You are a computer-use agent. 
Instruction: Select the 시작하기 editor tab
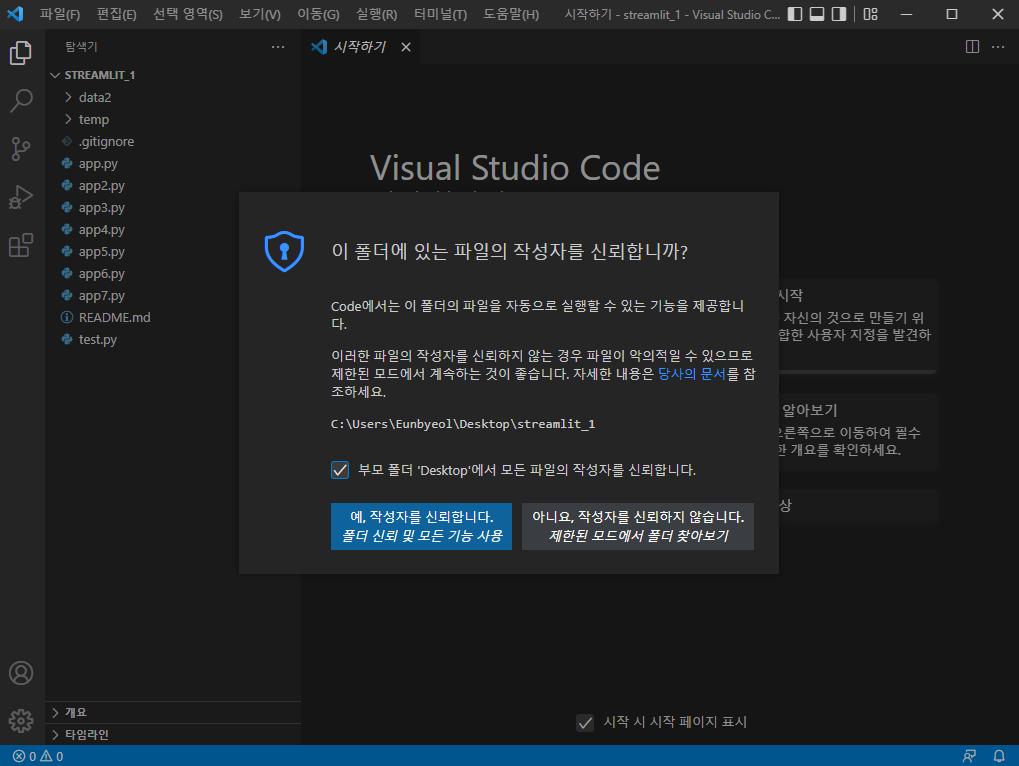tap(361, 47)
